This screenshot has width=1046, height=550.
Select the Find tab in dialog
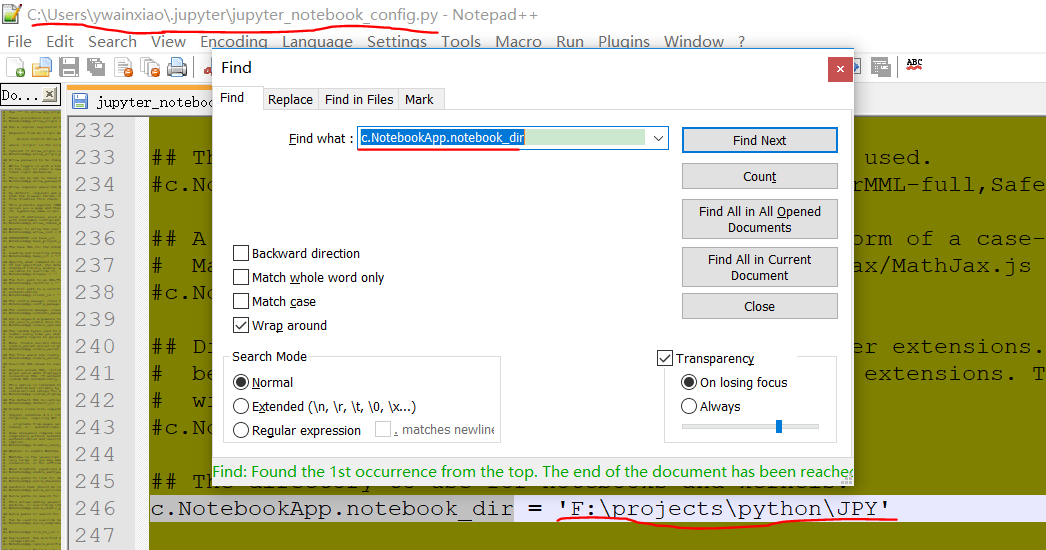[232, 98]
